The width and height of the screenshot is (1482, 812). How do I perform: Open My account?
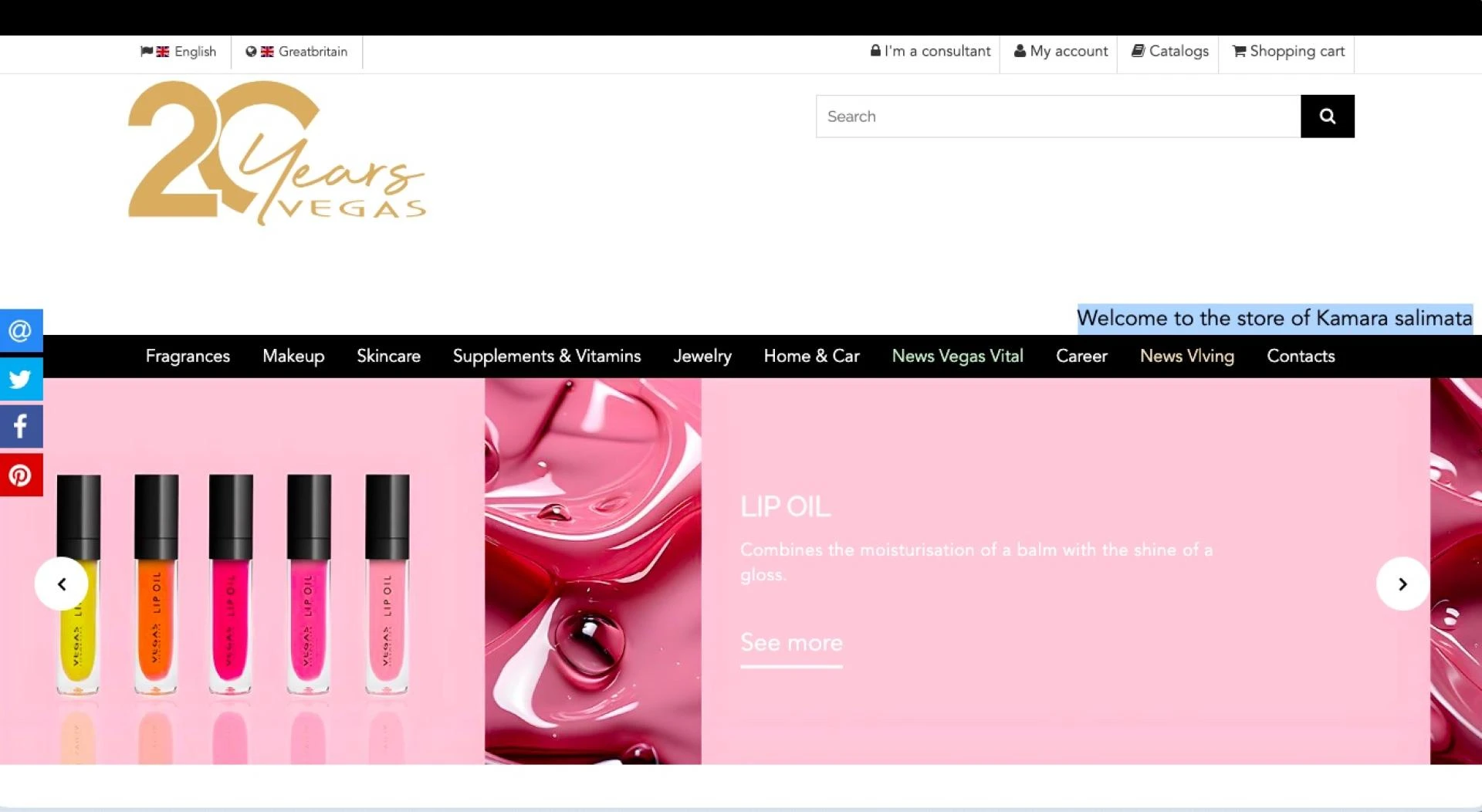coord(1061,51)
